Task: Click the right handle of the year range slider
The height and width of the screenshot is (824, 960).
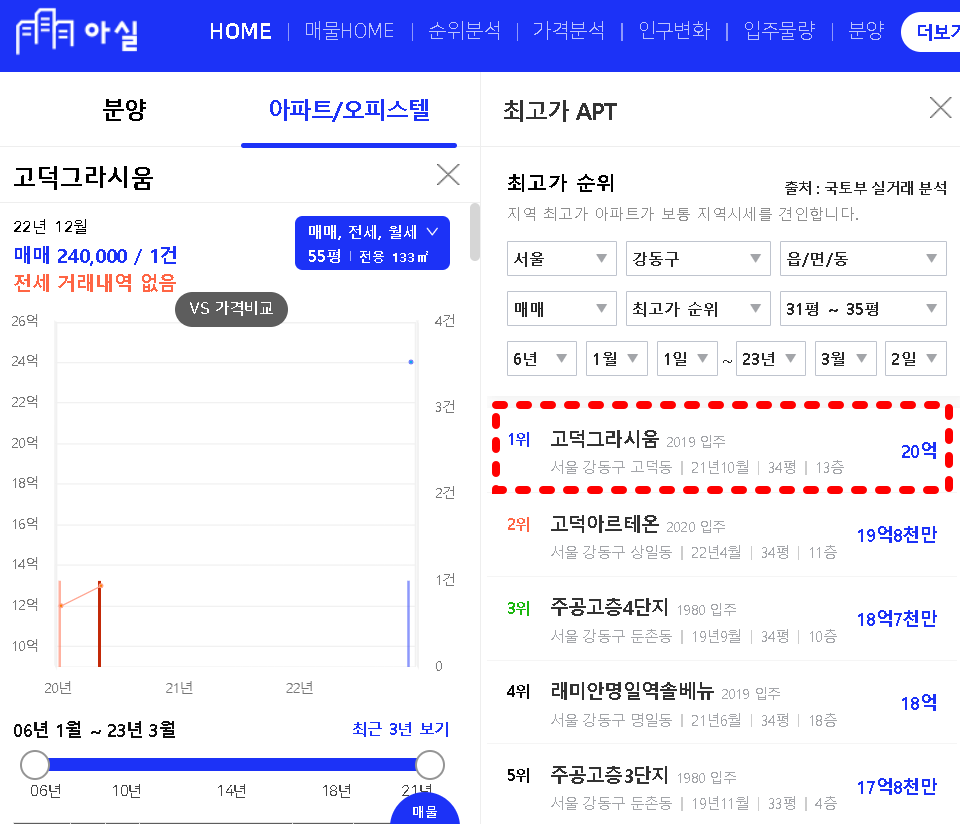Action: click(430, 765)
